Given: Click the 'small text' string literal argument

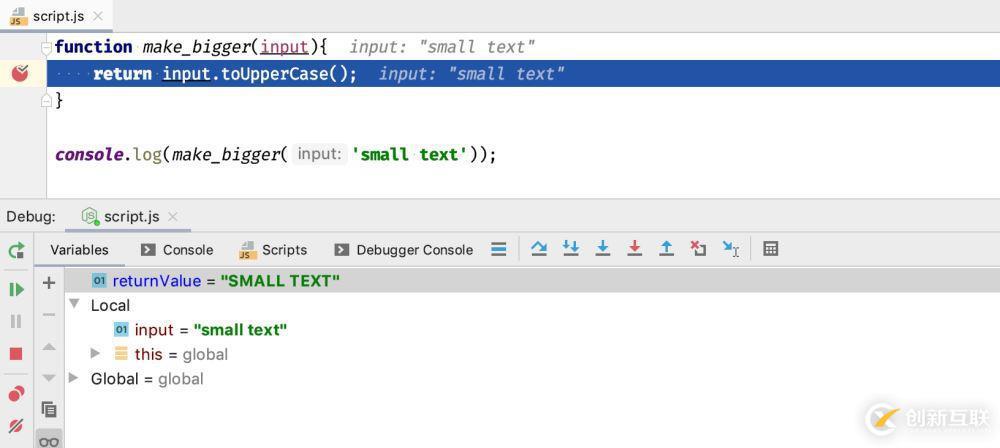Looking at the screenshot, I should tap(410, 154).
